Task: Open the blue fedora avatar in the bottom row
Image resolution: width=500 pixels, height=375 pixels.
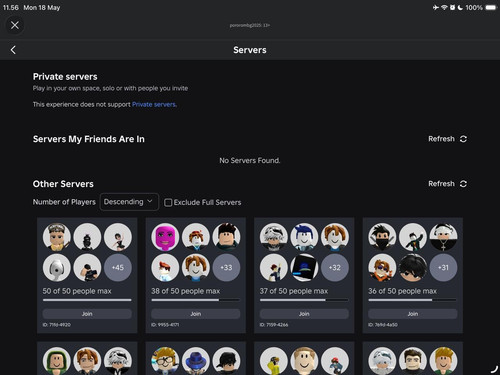Action: (x=196, y=361)
